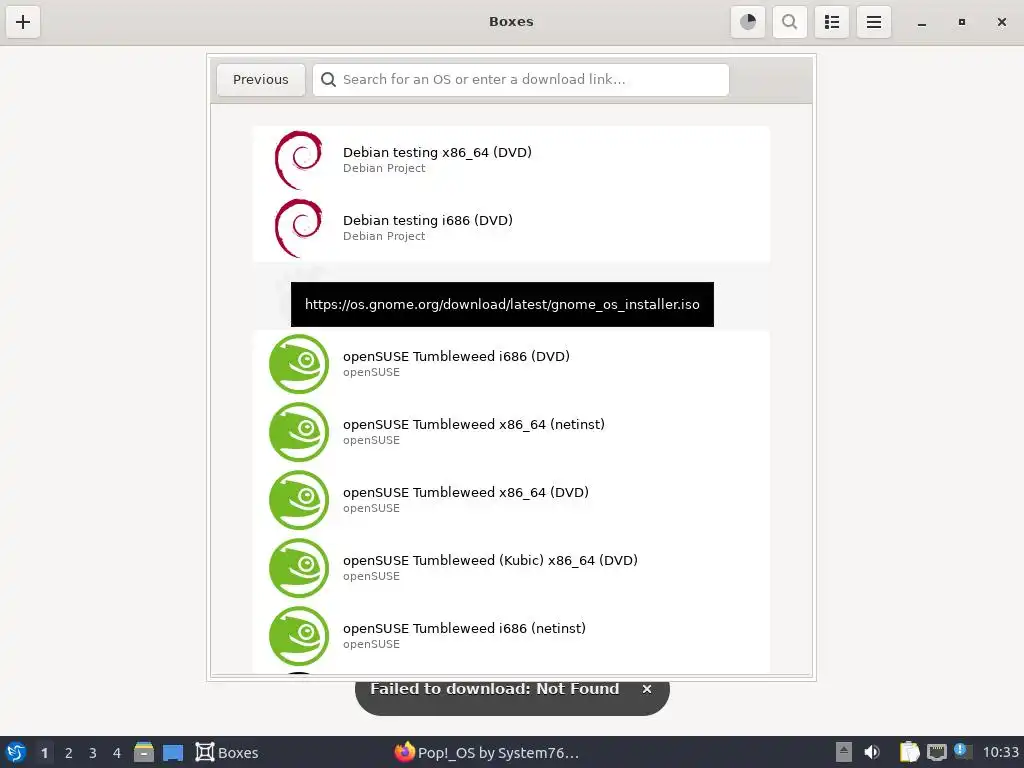Click openSUSE logo beside Tumbleweed (Kubic) entry
Image resolution: width=1024 pixels, height=768 pixels.
coord(299,568)
